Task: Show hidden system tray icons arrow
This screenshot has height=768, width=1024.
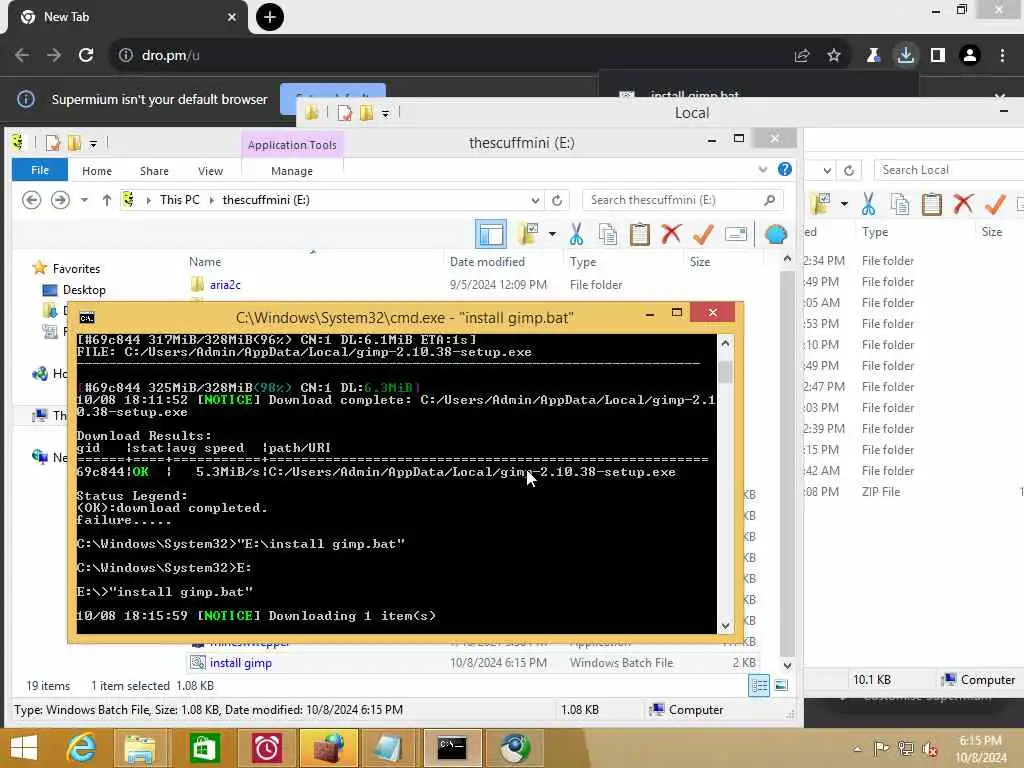Action: (x=857, y=748)
